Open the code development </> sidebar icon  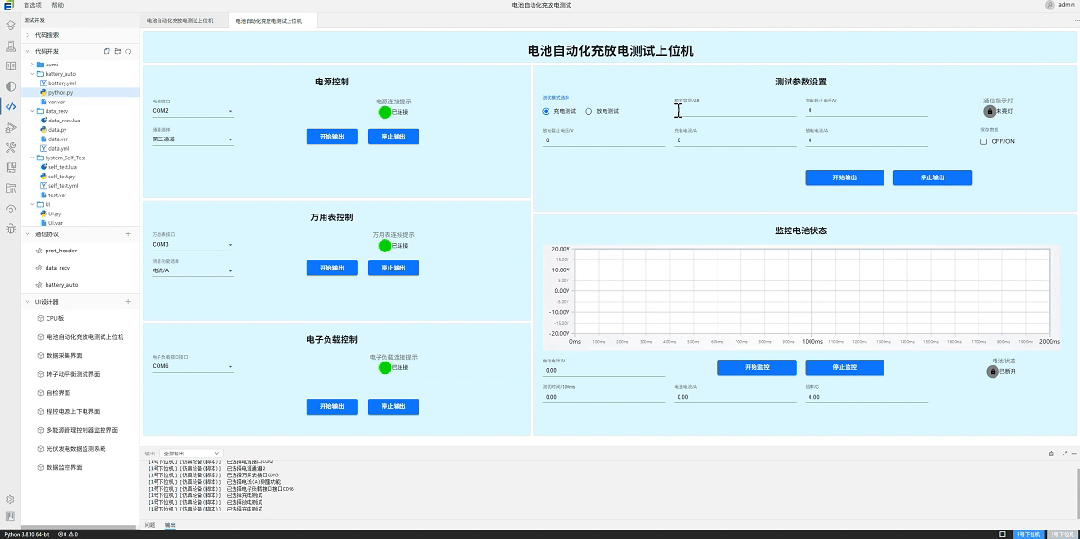(x=10, y=106)
